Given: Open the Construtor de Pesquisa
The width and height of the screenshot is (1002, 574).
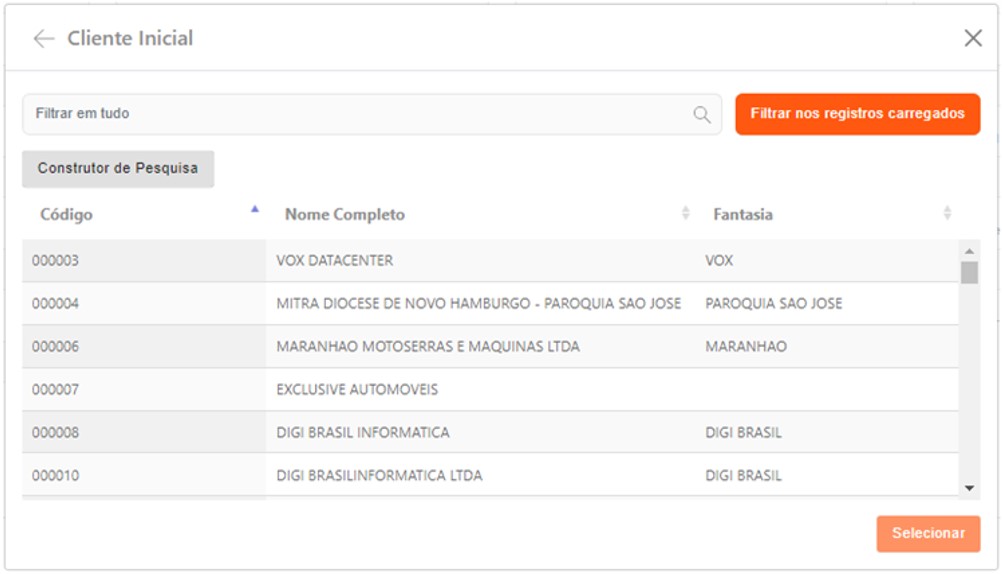Looking at the screenshot, I should [x=118, y=169].
